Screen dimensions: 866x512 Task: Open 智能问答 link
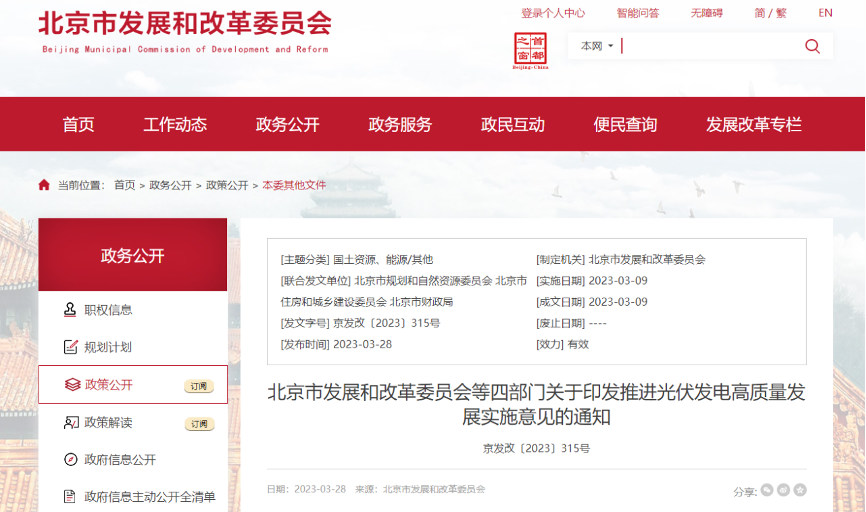638,13
